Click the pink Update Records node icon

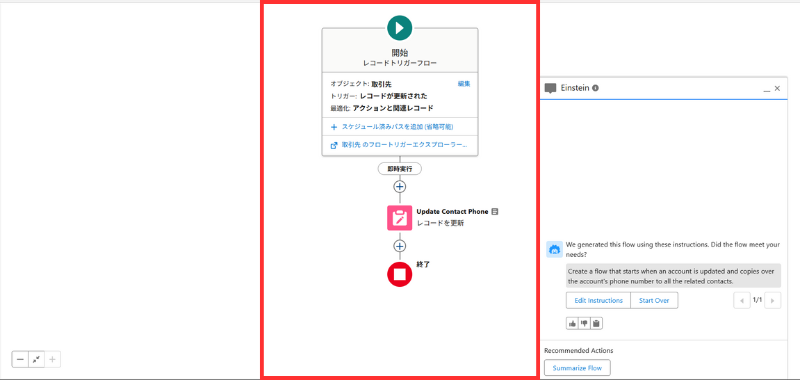[399, 218]
